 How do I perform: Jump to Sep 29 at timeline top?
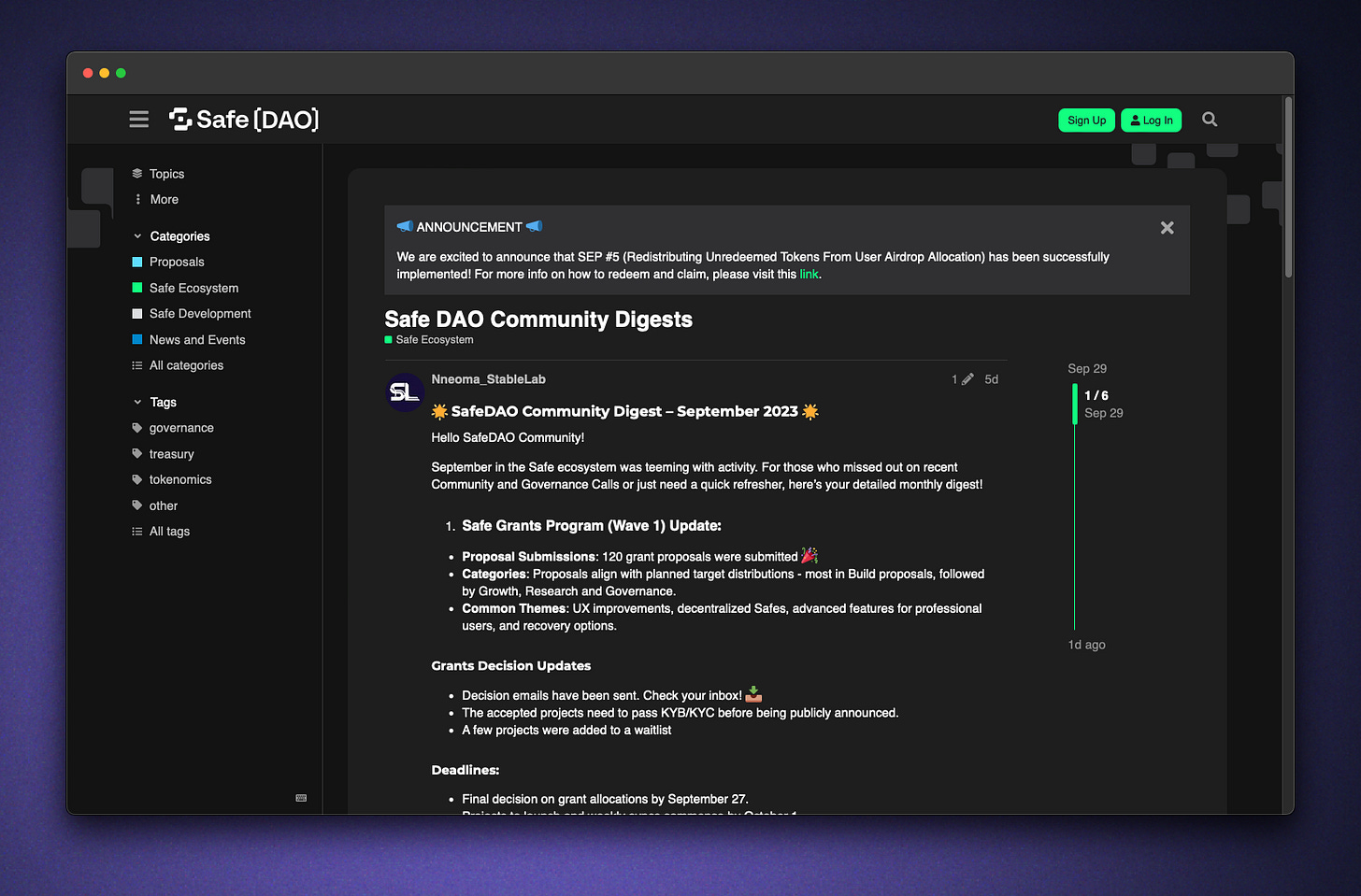click(x=1087, y=368)
